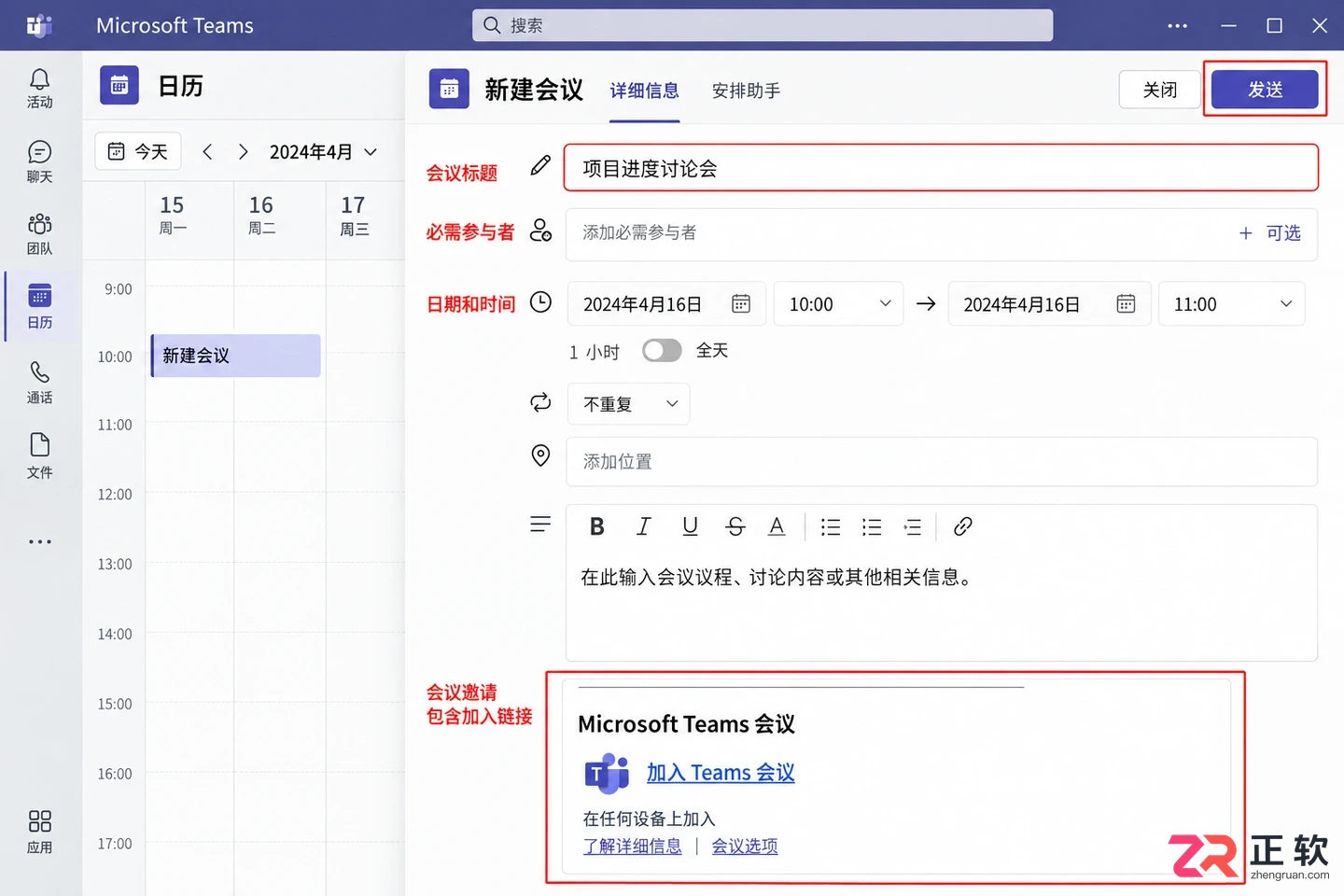Switch to the 安排助手 tab
Screen dimensions: 1344x896
pyautogui.click(x=746, y=91)
